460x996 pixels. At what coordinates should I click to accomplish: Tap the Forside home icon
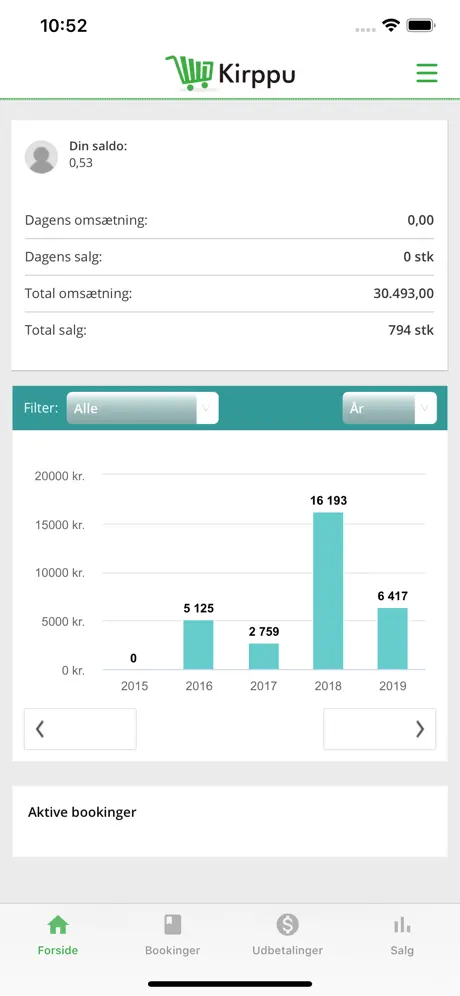point(57,925)
